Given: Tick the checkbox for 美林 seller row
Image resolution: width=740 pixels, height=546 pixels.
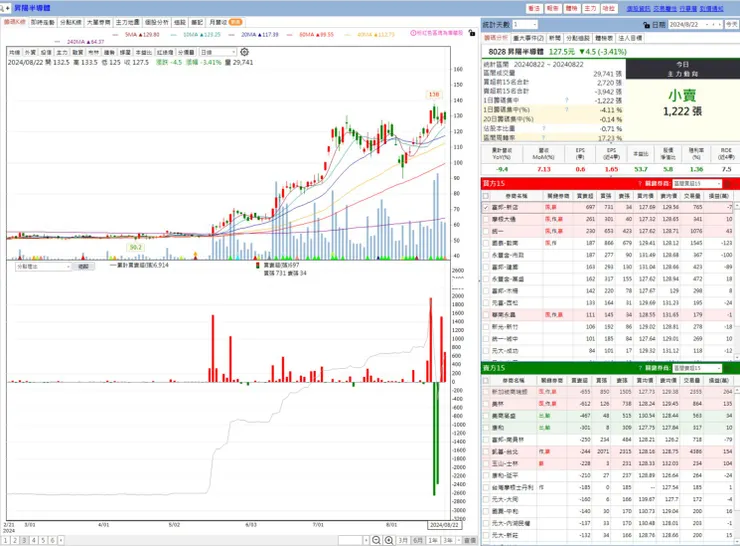Looking at the screenshot, I should coord(486,404).
